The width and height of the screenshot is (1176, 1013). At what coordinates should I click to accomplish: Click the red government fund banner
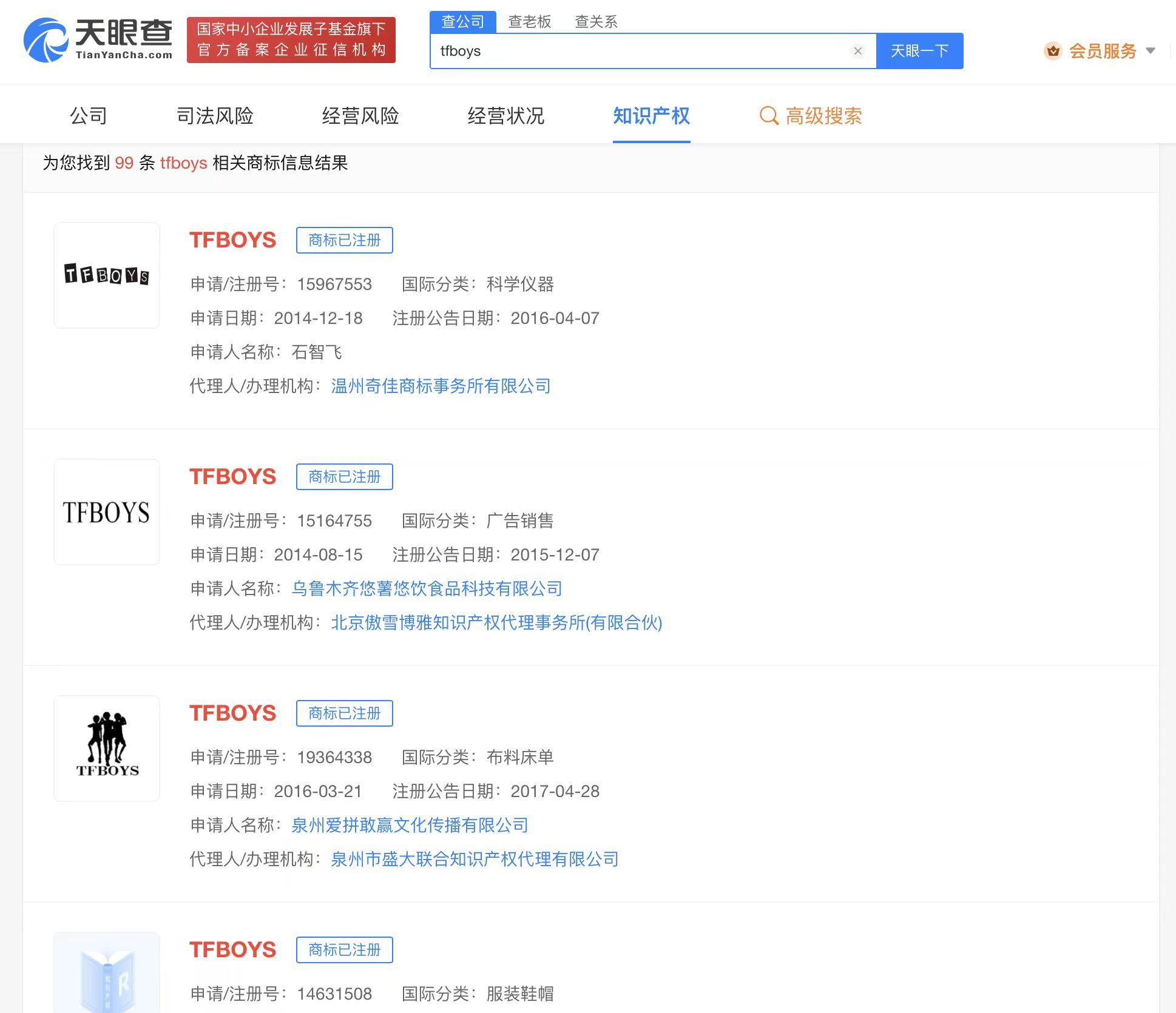point(291,40)
